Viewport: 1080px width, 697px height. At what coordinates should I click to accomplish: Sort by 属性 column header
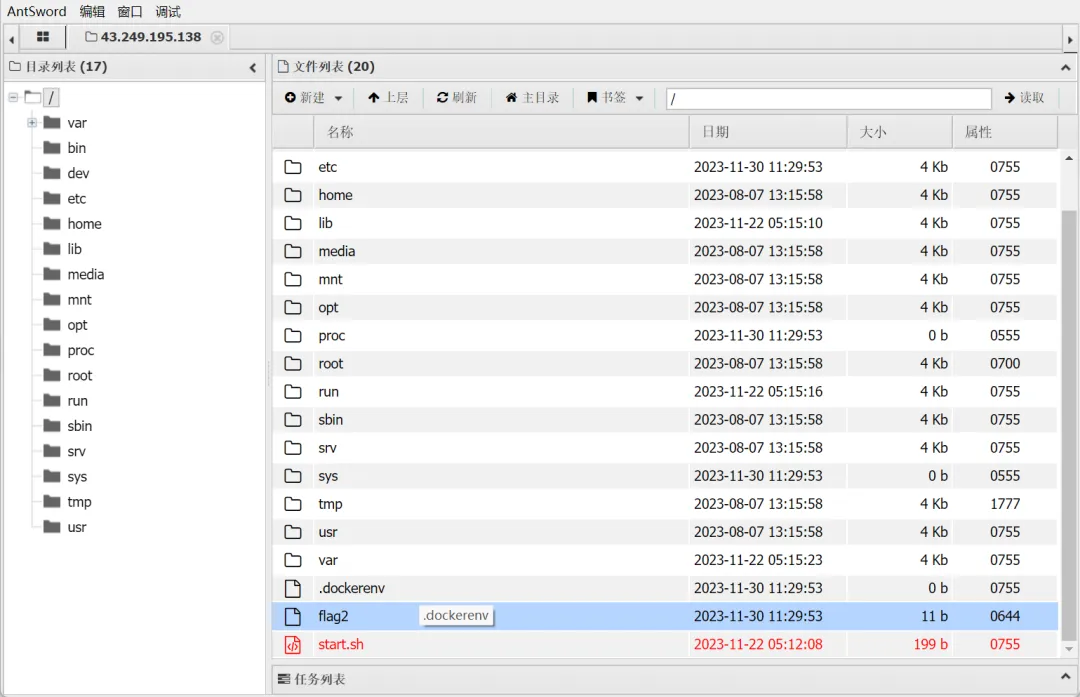(x=1005, y=132)
